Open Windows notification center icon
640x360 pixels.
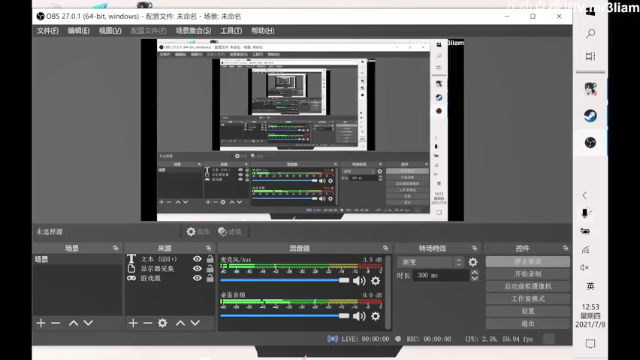[x=590, y=344]
